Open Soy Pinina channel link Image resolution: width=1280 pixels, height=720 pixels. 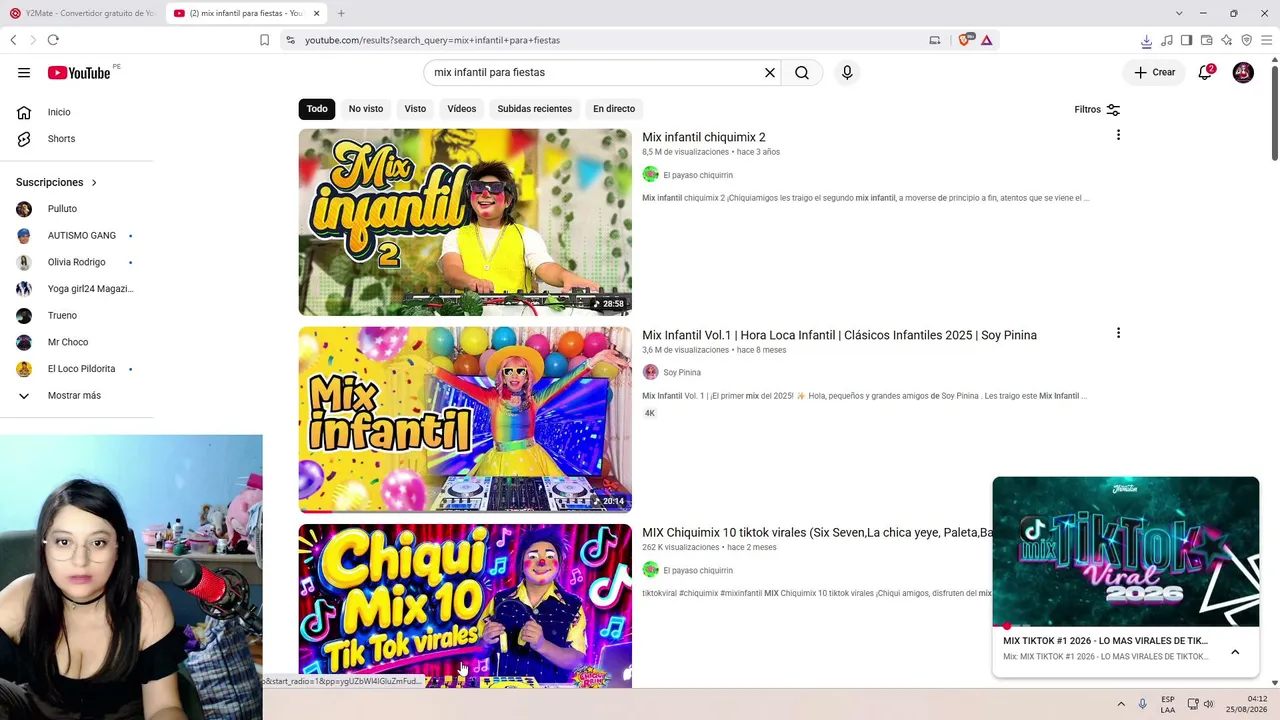682,373
